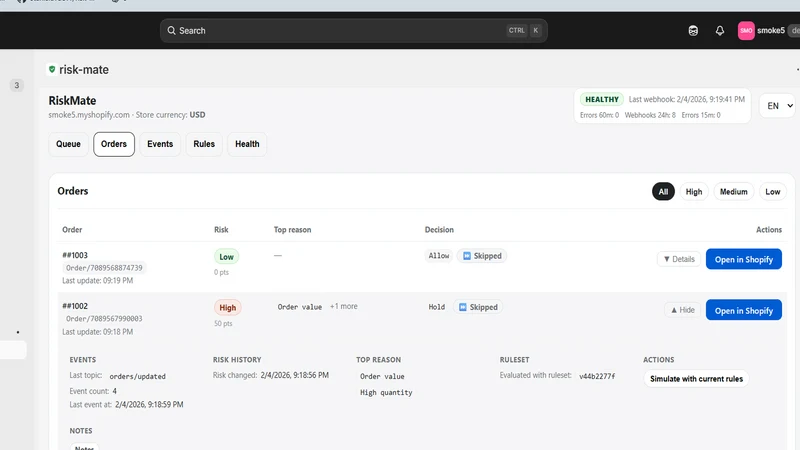
Task: Click the search magnifier icon
Action: 171,31
